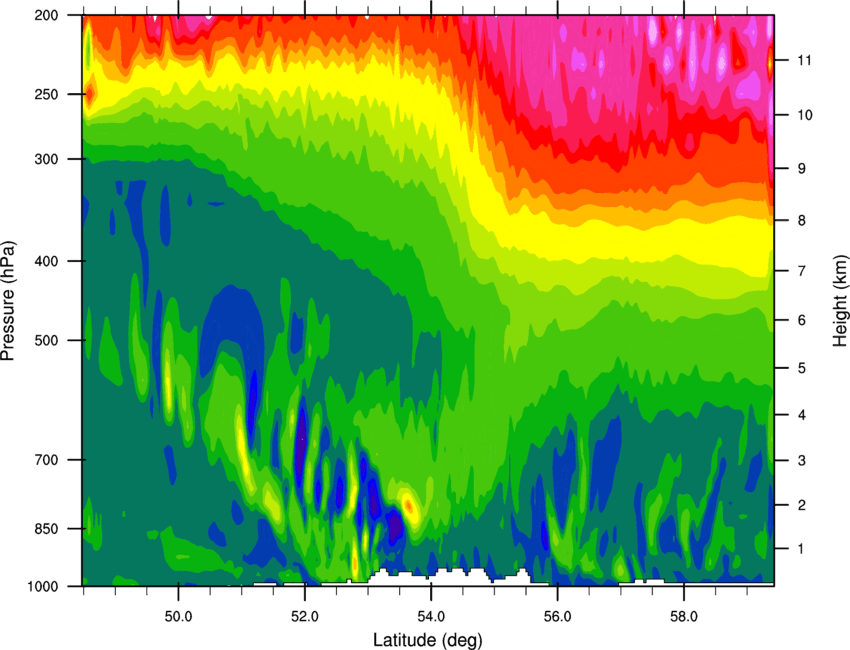Pick the 4 km height label
Viewport: 850px width, 650px height.
pyautogui.click(x=802, y=415)
